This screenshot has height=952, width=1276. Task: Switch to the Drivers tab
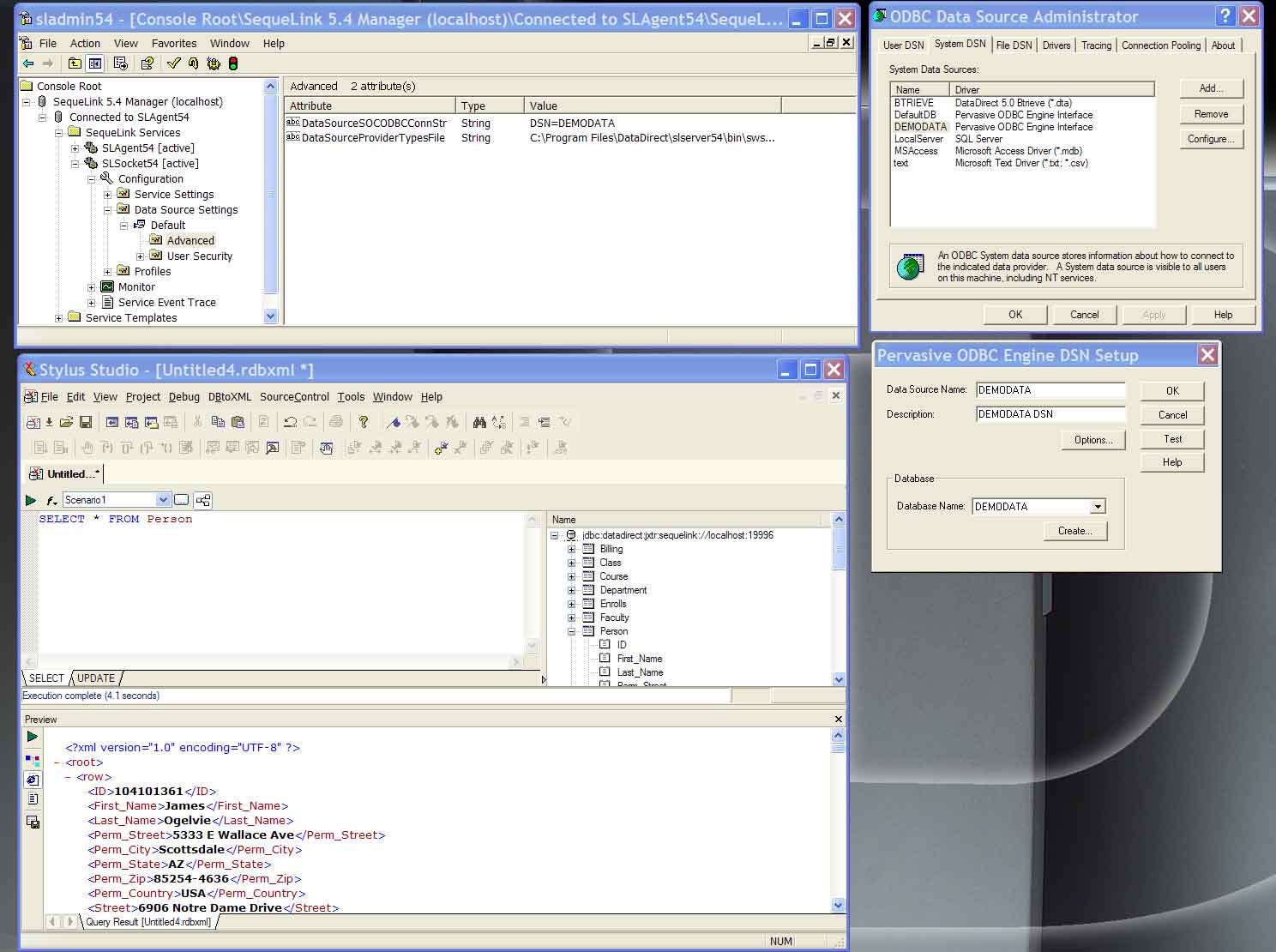[x=1056, y=45]
